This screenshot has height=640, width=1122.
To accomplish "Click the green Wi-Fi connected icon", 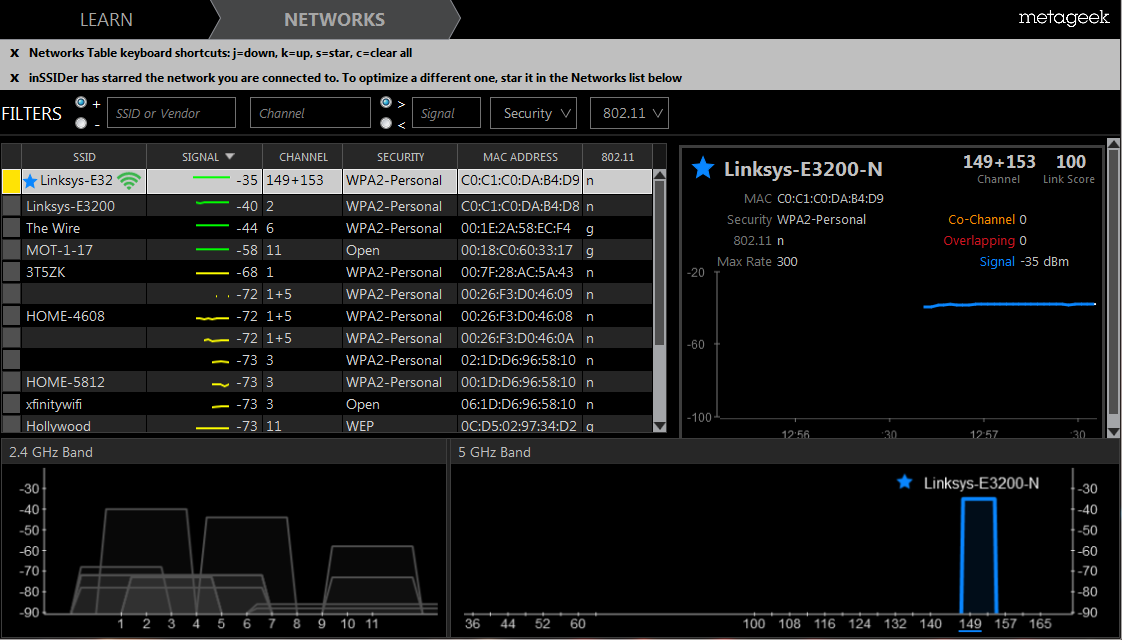I will point(129,180).
